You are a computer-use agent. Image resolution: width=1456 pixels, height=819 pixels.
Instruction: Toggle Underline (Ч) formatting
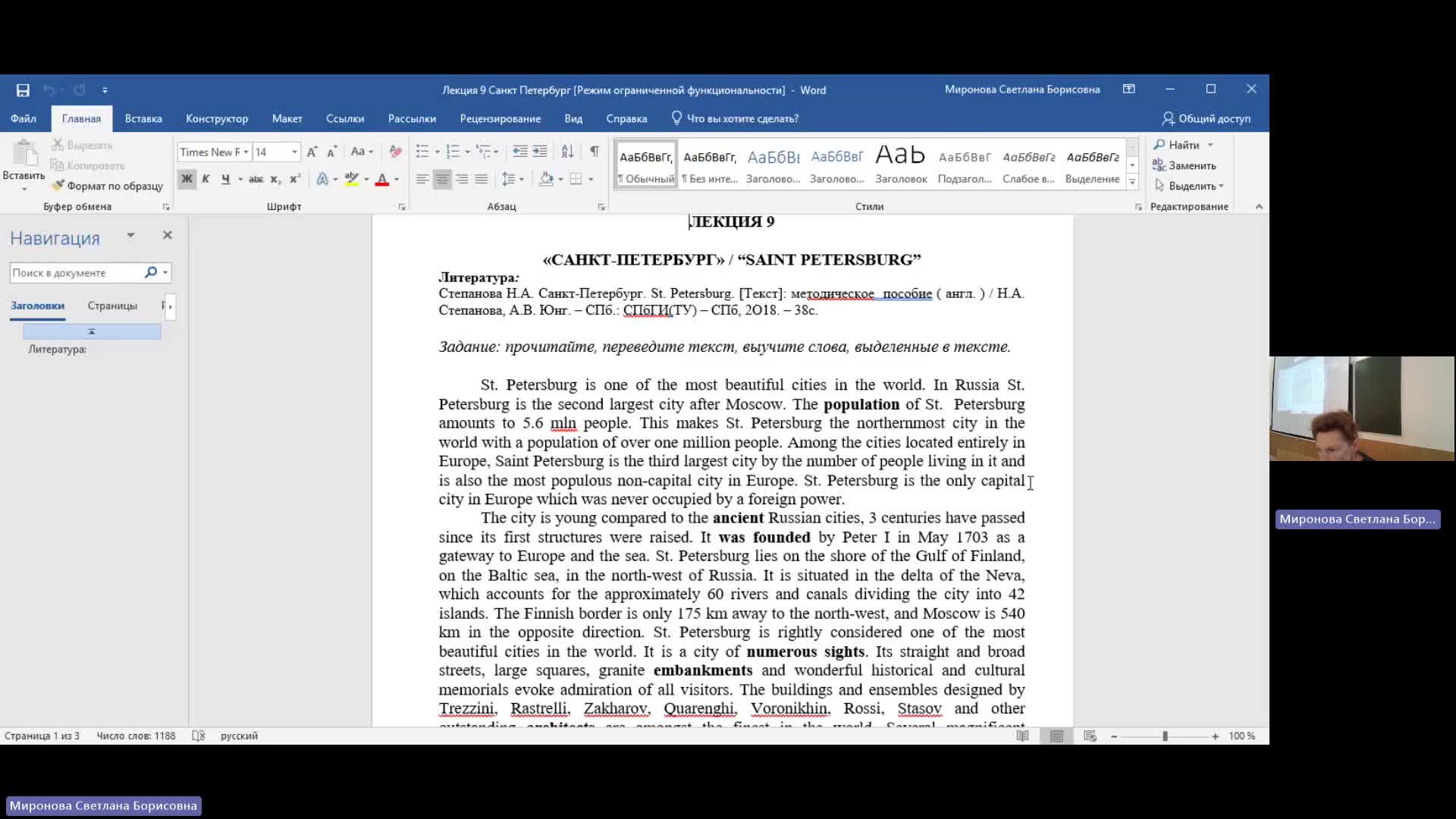(225, 179)
